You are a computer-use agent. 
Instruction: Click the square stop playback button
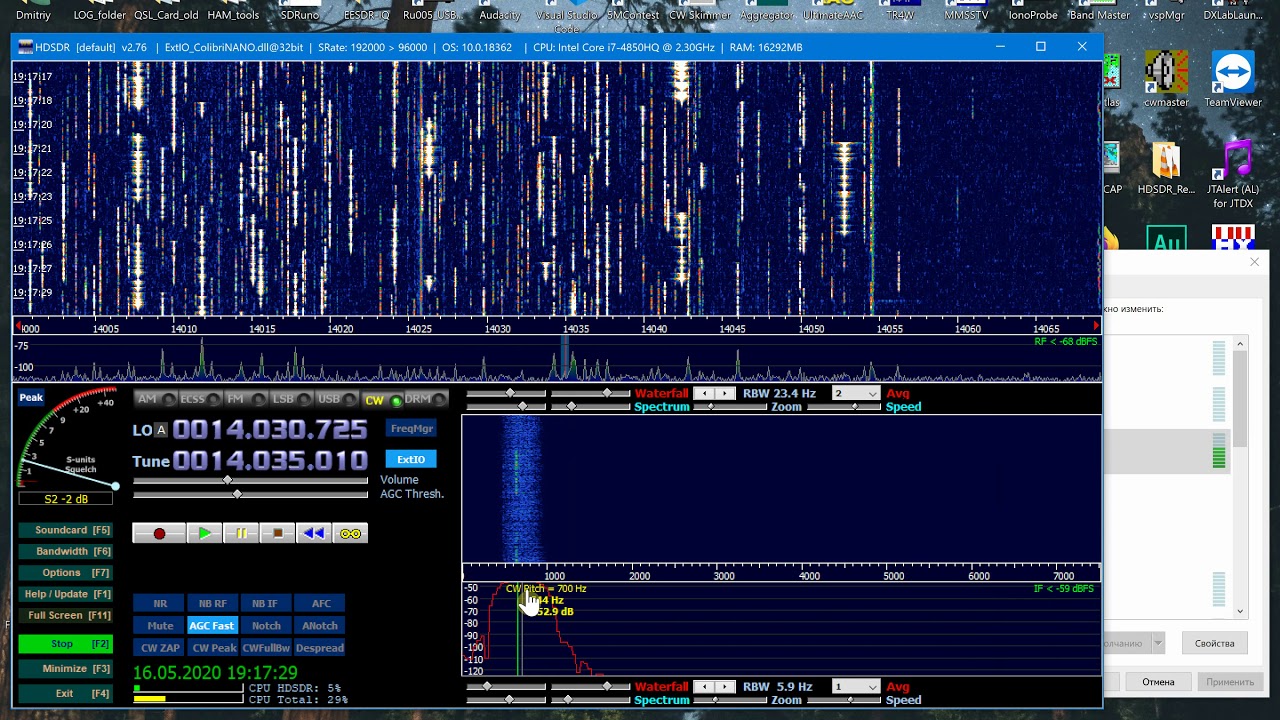pyautogui.click(x=278, y=534)
